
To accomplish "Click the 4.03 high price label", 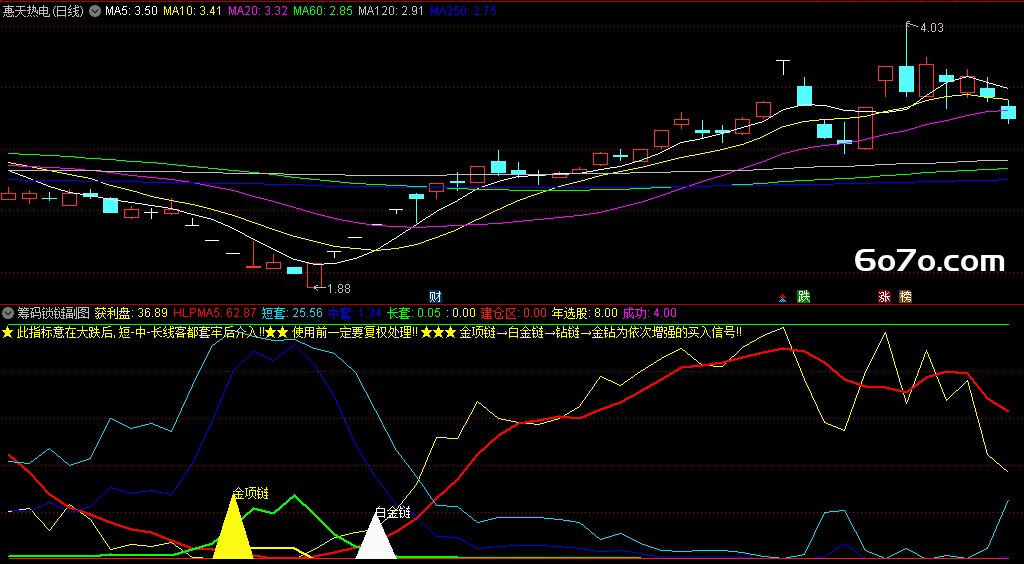I will click(x=932, y=27).
